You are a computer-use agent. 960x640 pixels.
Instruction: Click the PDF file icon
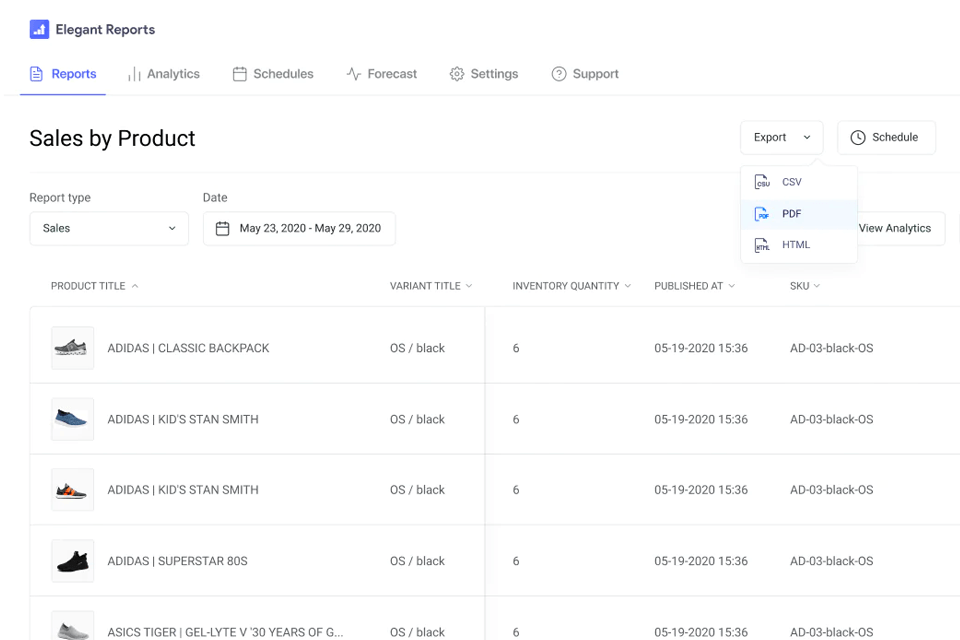(x=762, y=214)
